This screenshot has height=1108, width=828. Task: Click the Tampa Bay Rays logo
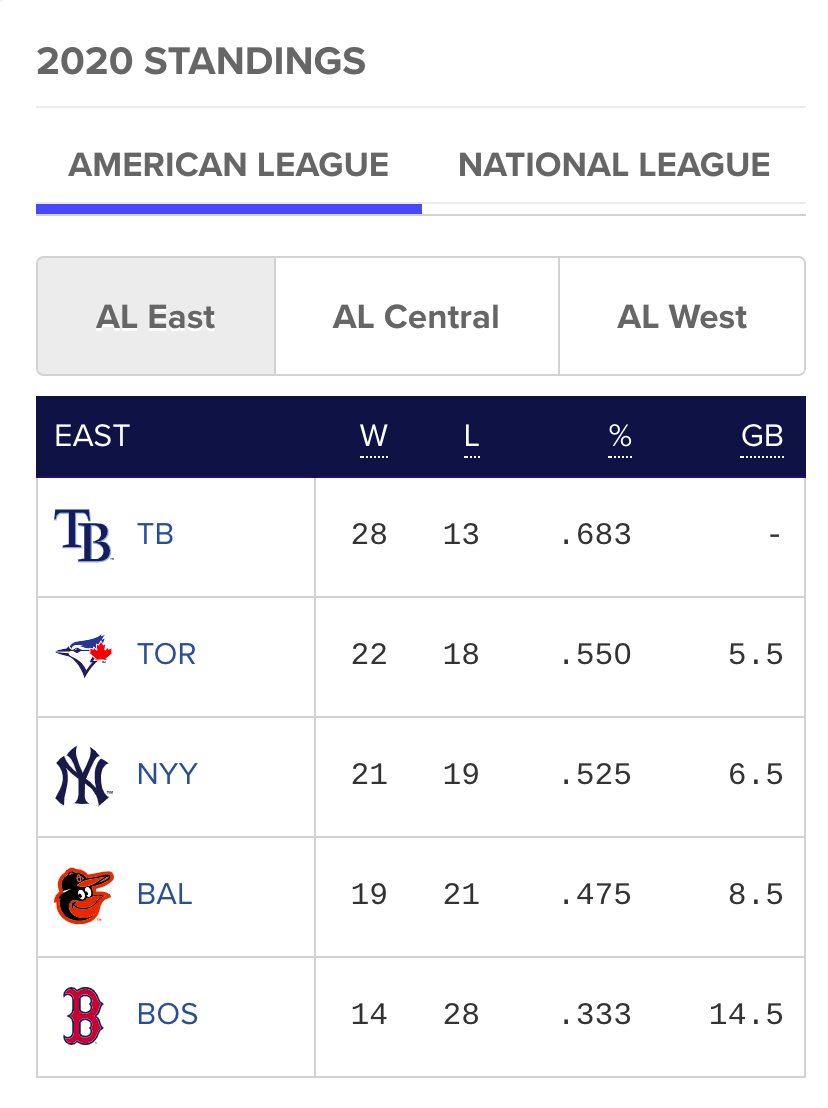tap(83, 535)
